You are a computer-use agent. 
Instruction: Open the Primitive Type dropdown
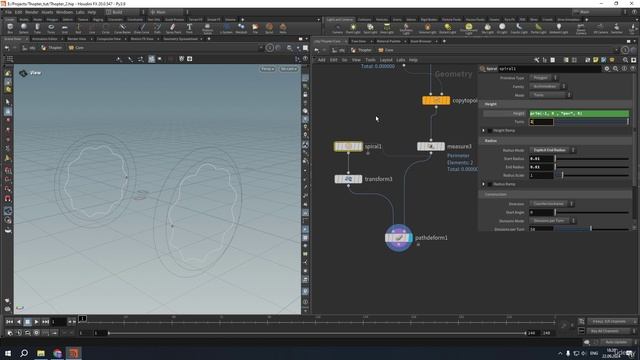click(x=544, y=78)
